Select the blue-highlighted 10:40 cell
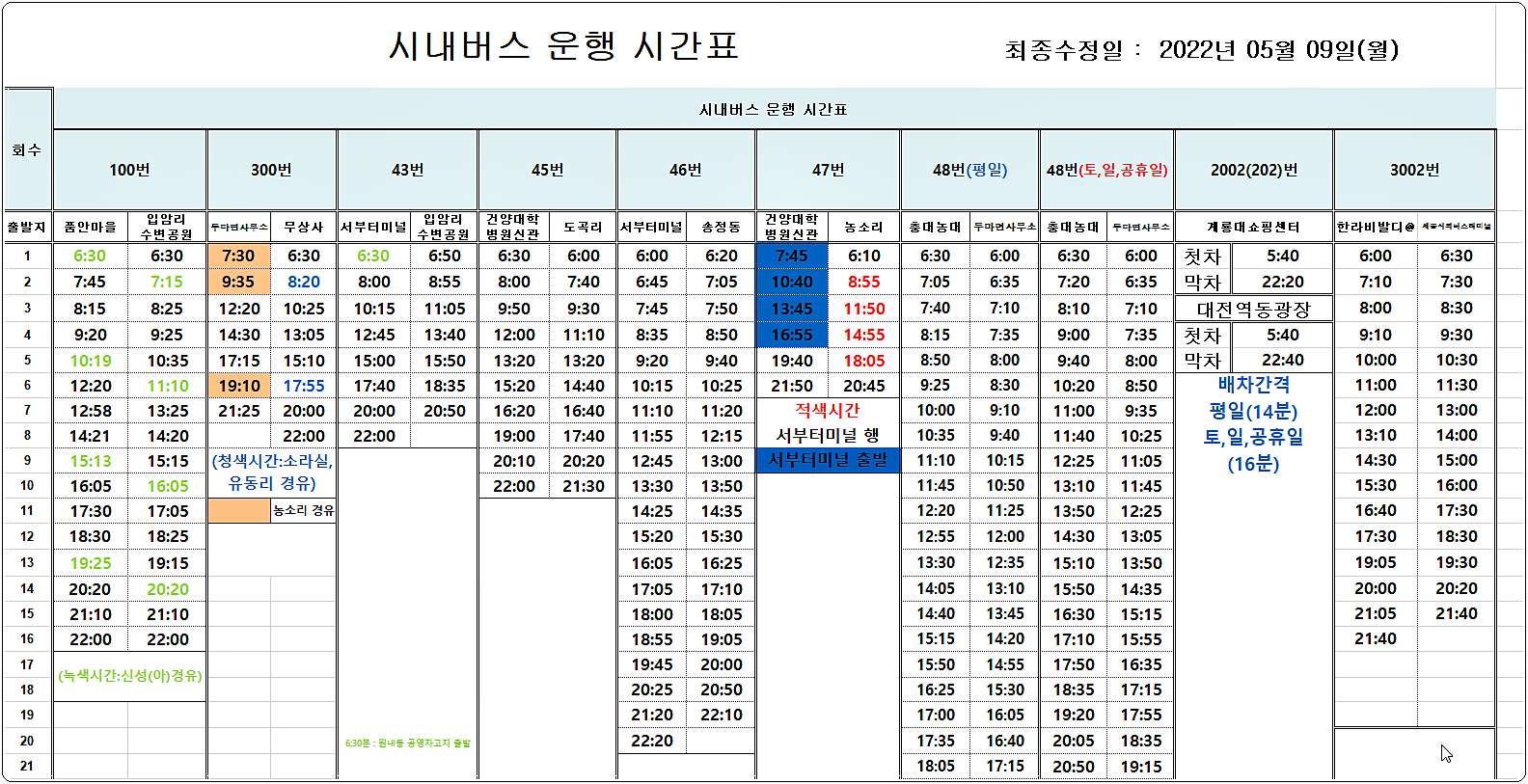 792,282
